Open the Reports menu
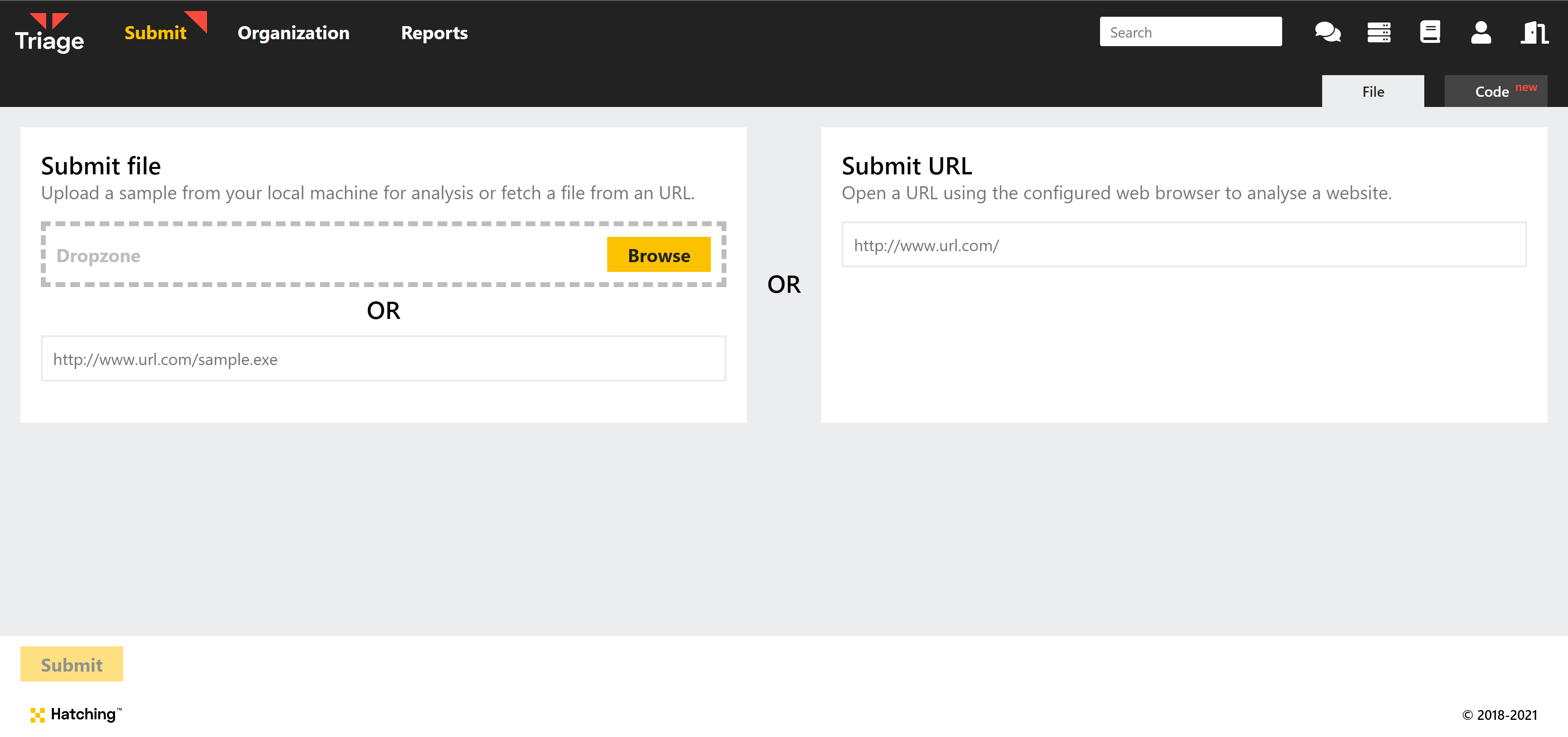This screenshot has width=1568, height=737. [x=434, y=33]
